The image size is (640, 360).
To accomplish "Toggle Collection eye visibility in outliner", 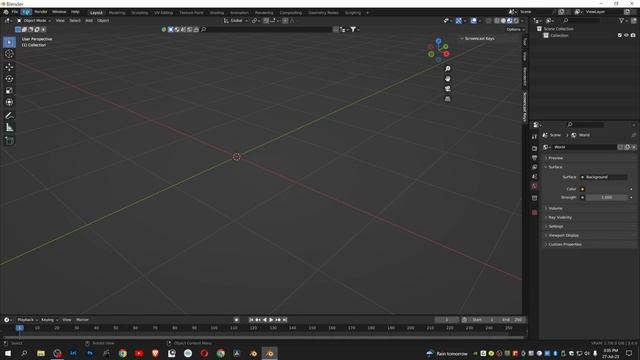I will (x=626, y=36).
